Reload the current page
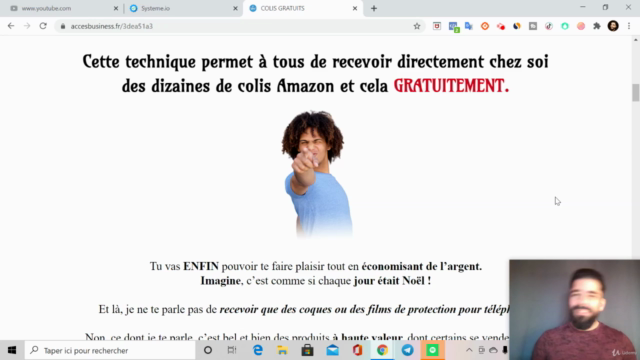This screenshot has height=360, width=640. point(43,26)
